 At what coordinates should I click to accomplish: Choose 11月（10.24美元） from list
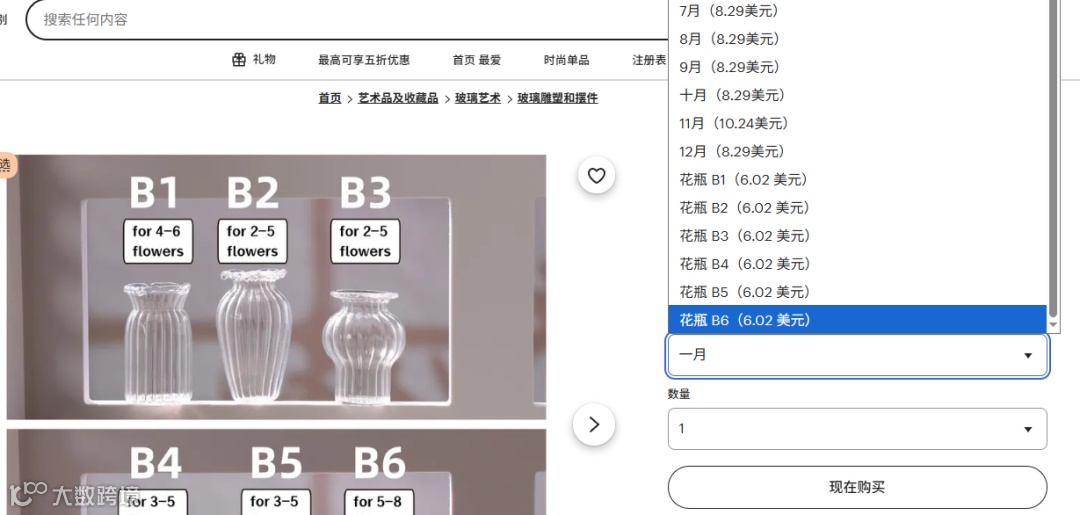click(x=858, y=123)
